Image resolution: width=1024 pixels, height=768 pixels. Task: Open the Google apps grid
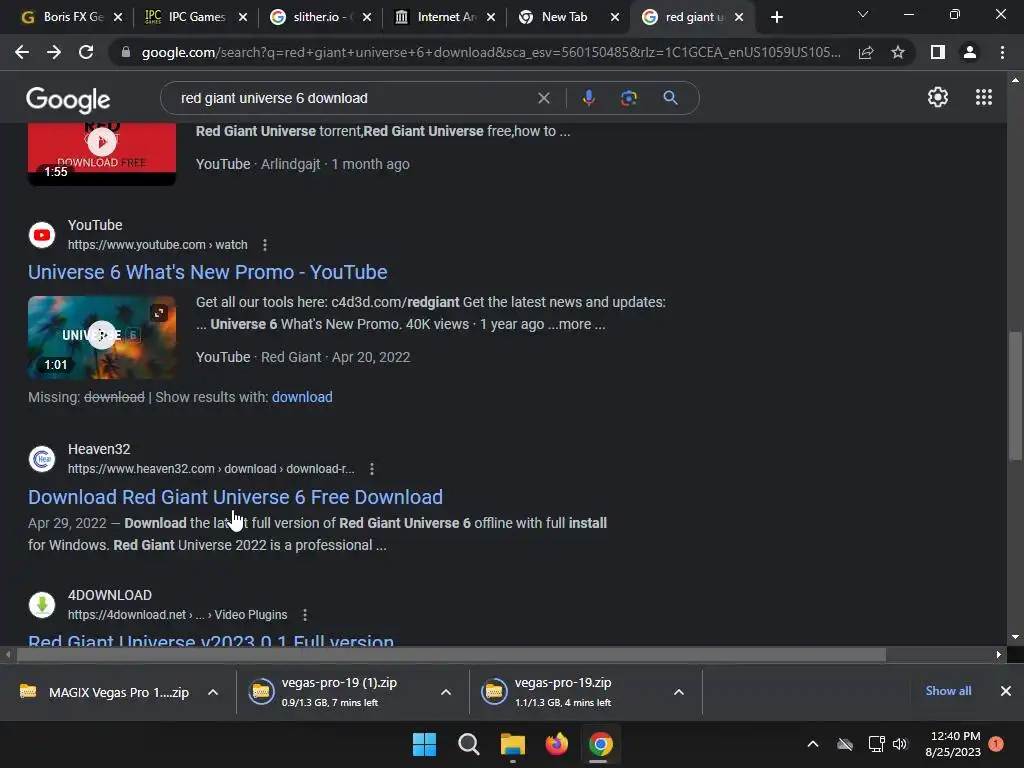coord(984,97)
